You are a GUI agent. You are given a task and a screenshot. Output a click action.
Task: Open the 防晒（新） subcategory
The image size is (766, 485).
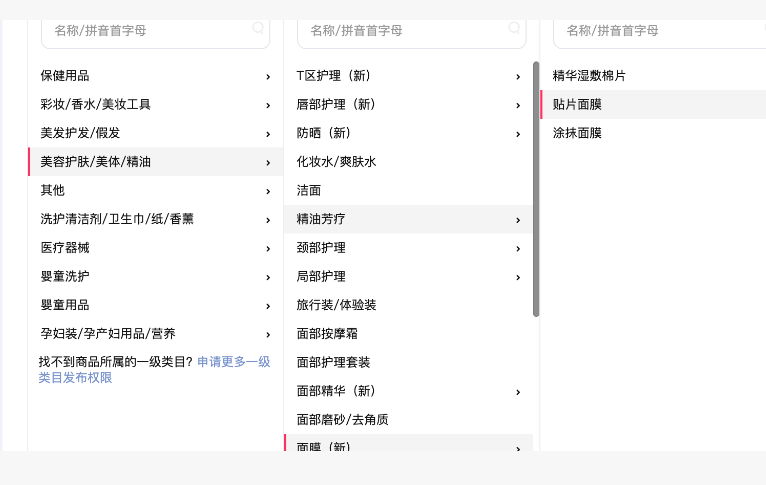[x=324, y=133]
